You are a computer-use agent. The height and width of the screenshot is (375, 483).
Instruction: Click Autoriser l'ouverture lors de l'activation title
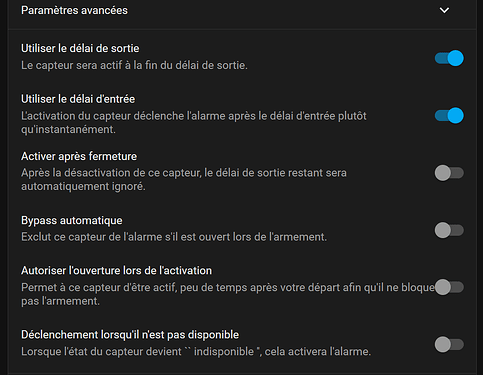[116, 271]
